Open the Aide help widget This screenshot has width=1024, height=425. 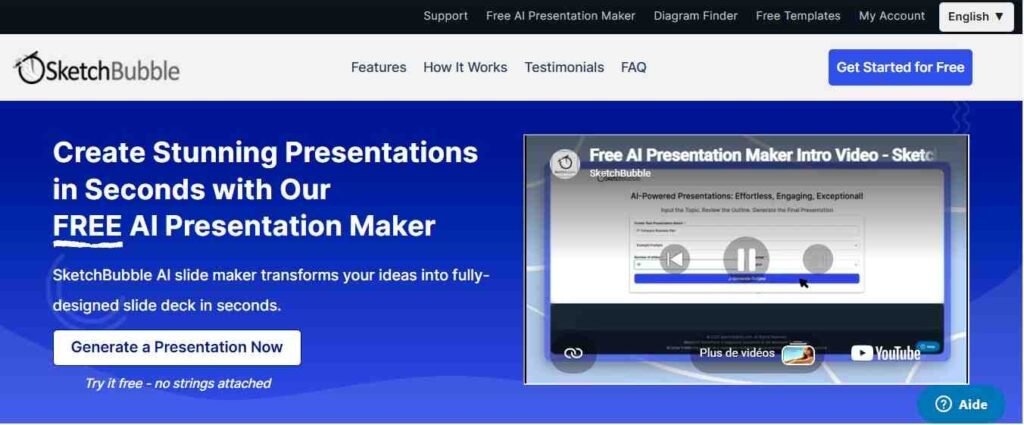[x=961, y=404]
